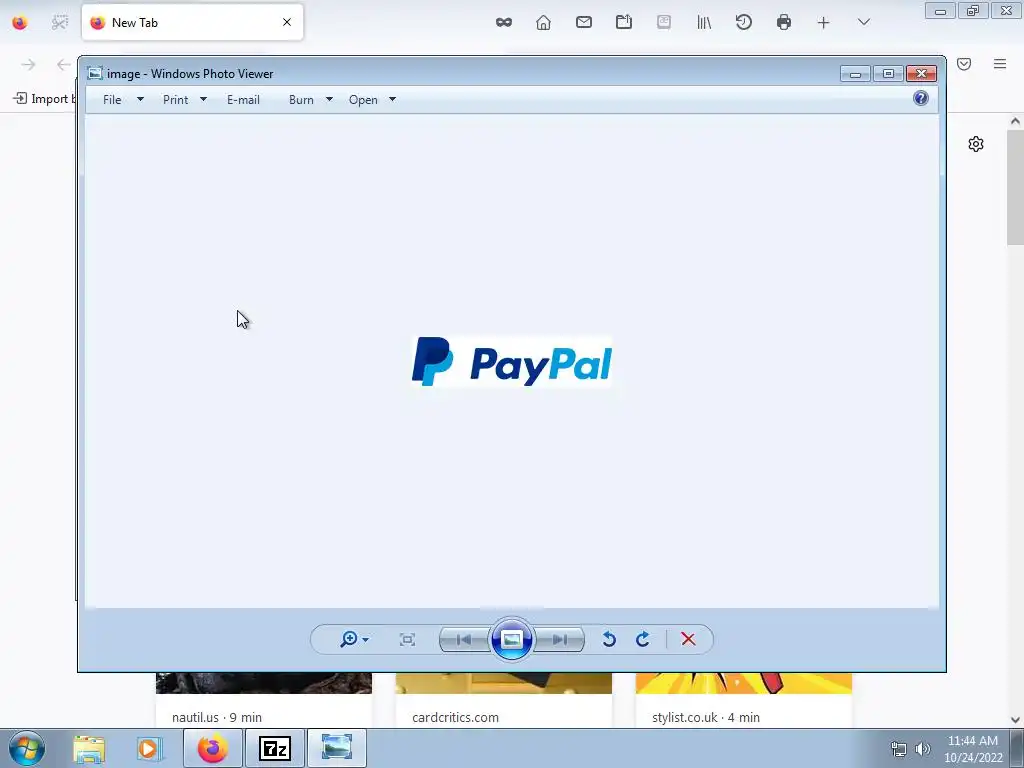Open the nautil.us article card

click(x=264, y=699)
